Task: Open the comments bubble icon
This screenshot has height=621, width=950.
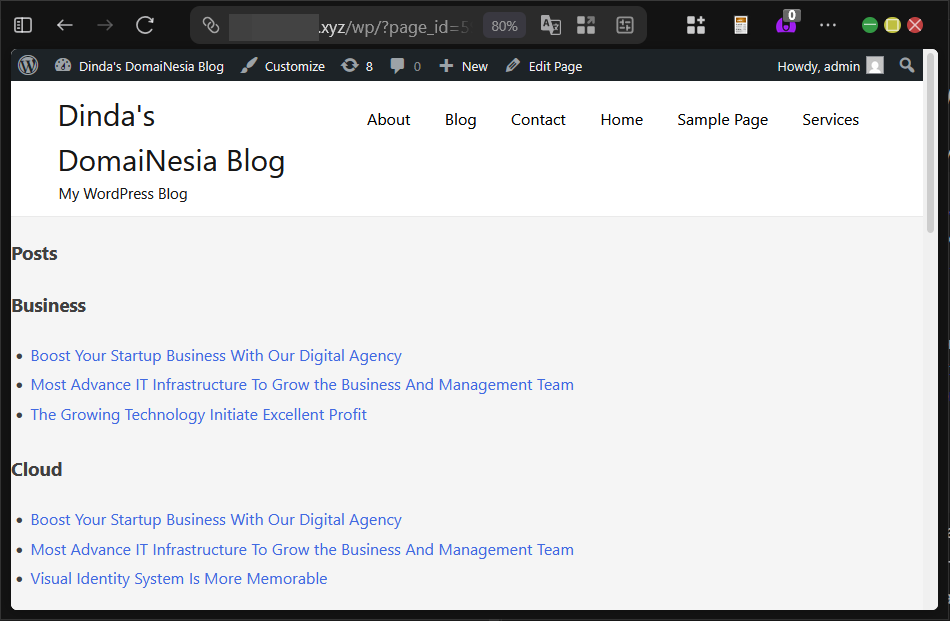Action: pyautogui.click(x=404, y=65)
